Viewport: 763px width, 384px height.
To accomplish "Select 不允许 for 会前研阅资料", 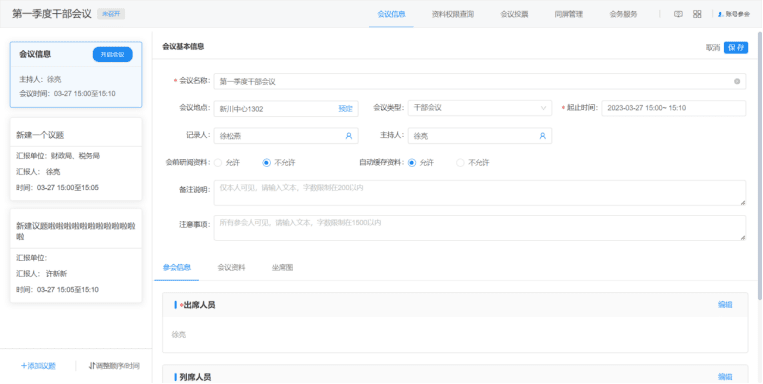I will 266,163.
